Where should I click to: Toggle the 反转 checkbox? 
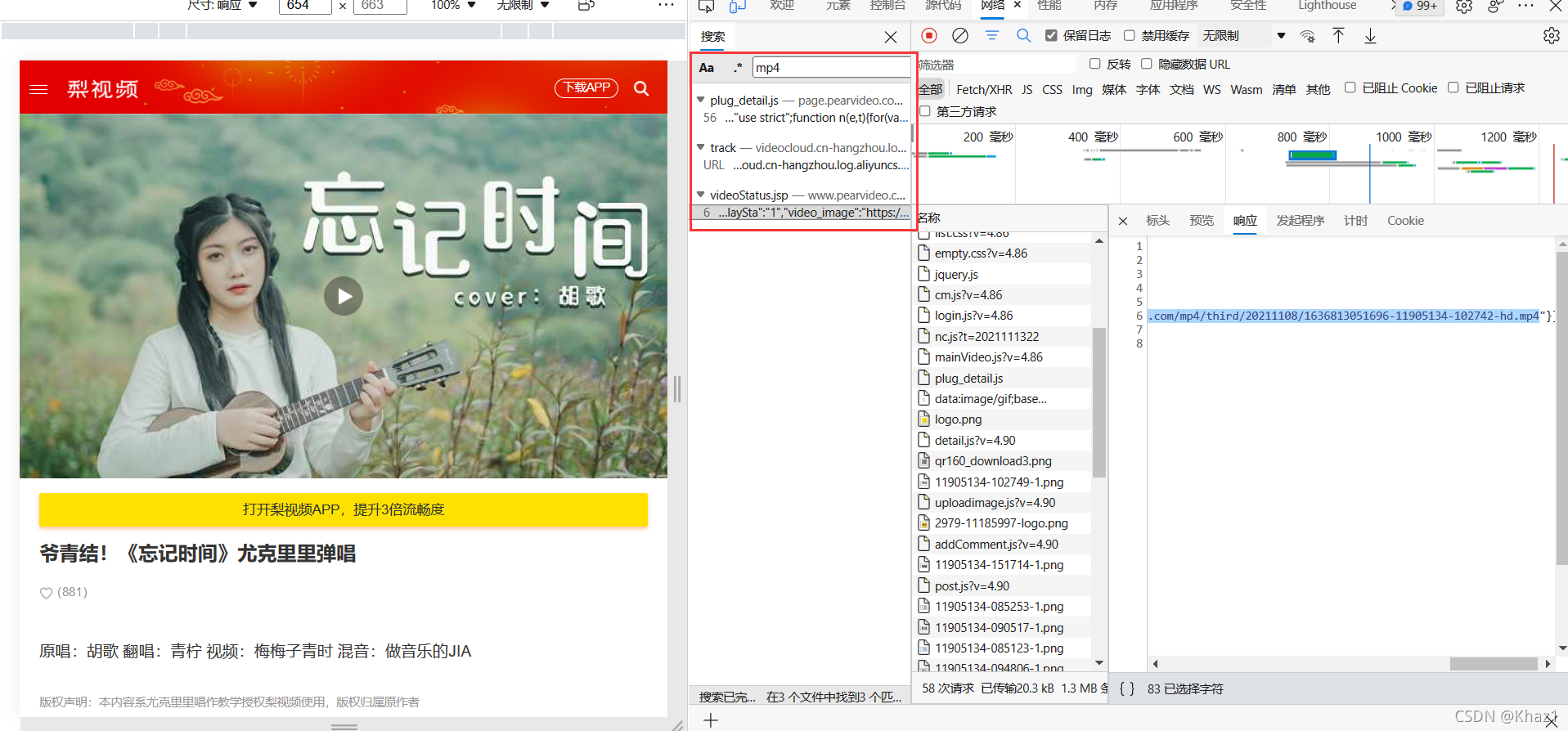pyautogui.click(x=1094, y=64)
